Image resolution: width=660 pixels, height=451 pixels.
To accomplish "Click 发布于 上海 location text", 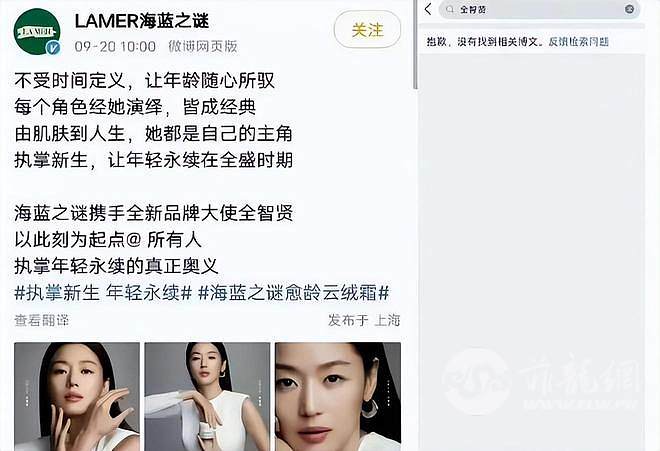I will coord(364,320).
